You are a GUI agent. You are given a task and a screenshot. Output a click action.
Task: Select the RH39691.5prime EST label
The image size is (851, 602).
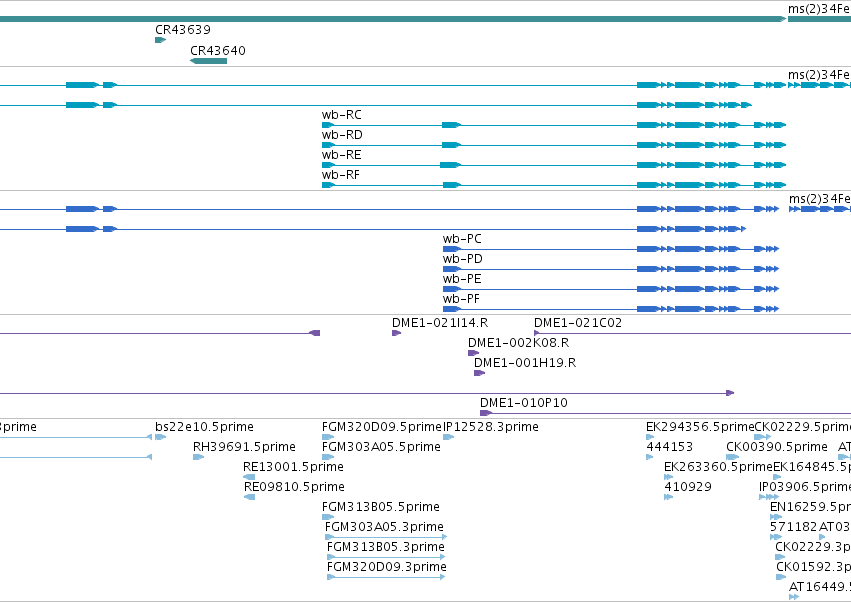click(x=244, y=447)
